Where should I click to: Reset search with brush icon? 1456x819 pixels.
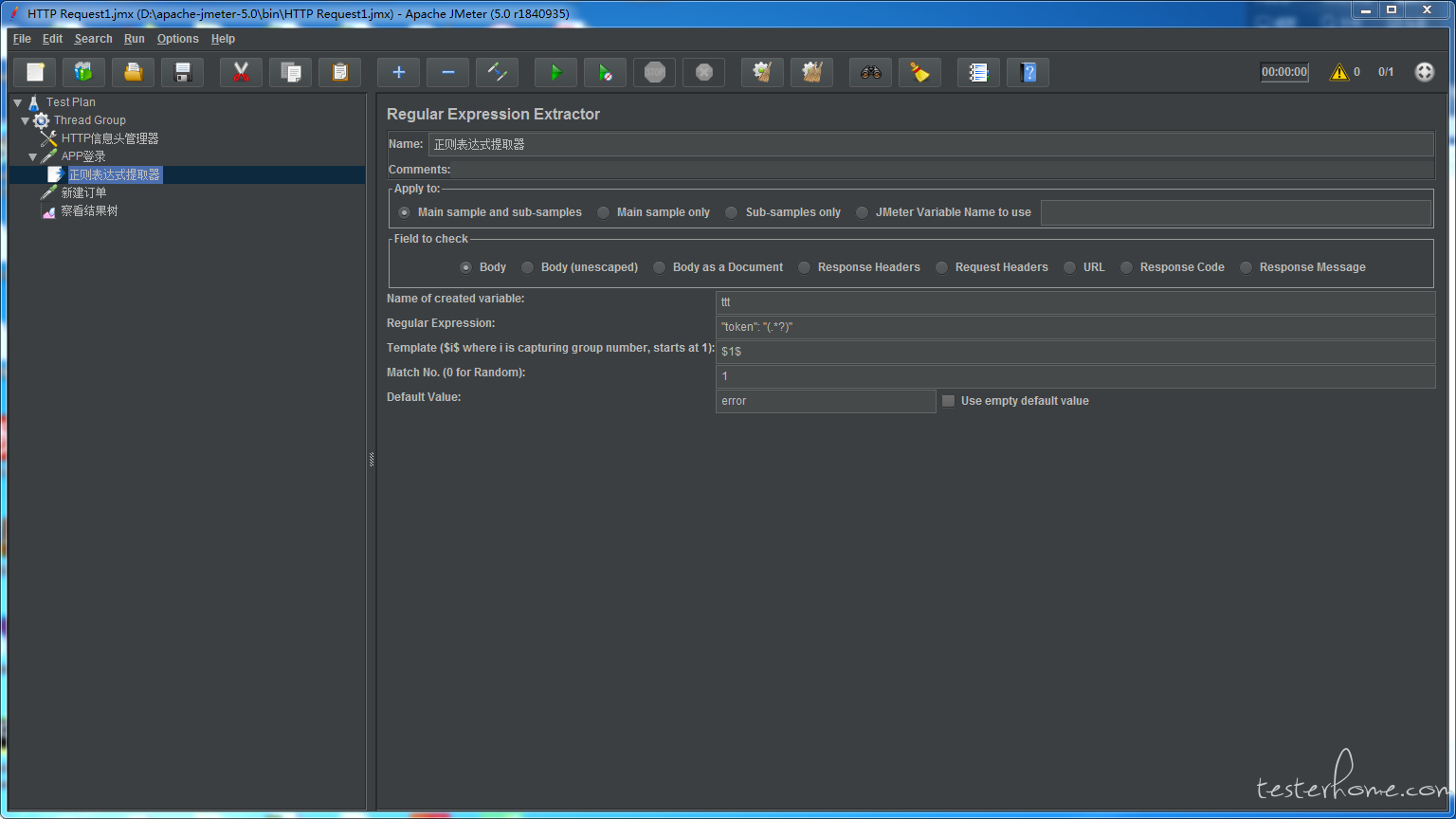(x=920, y=72)
